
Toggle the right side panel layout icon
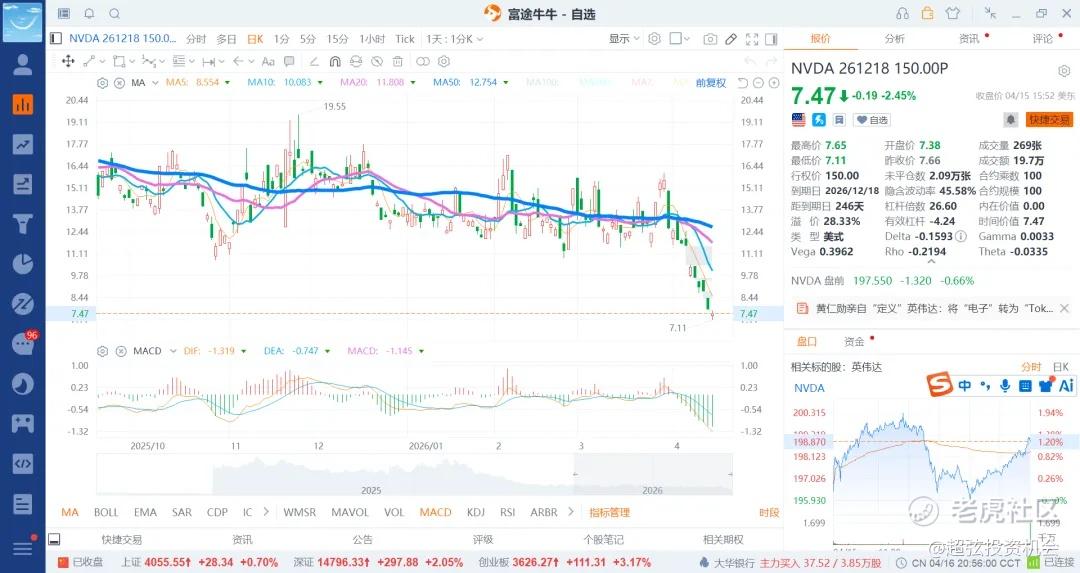[x=771, y=39]
